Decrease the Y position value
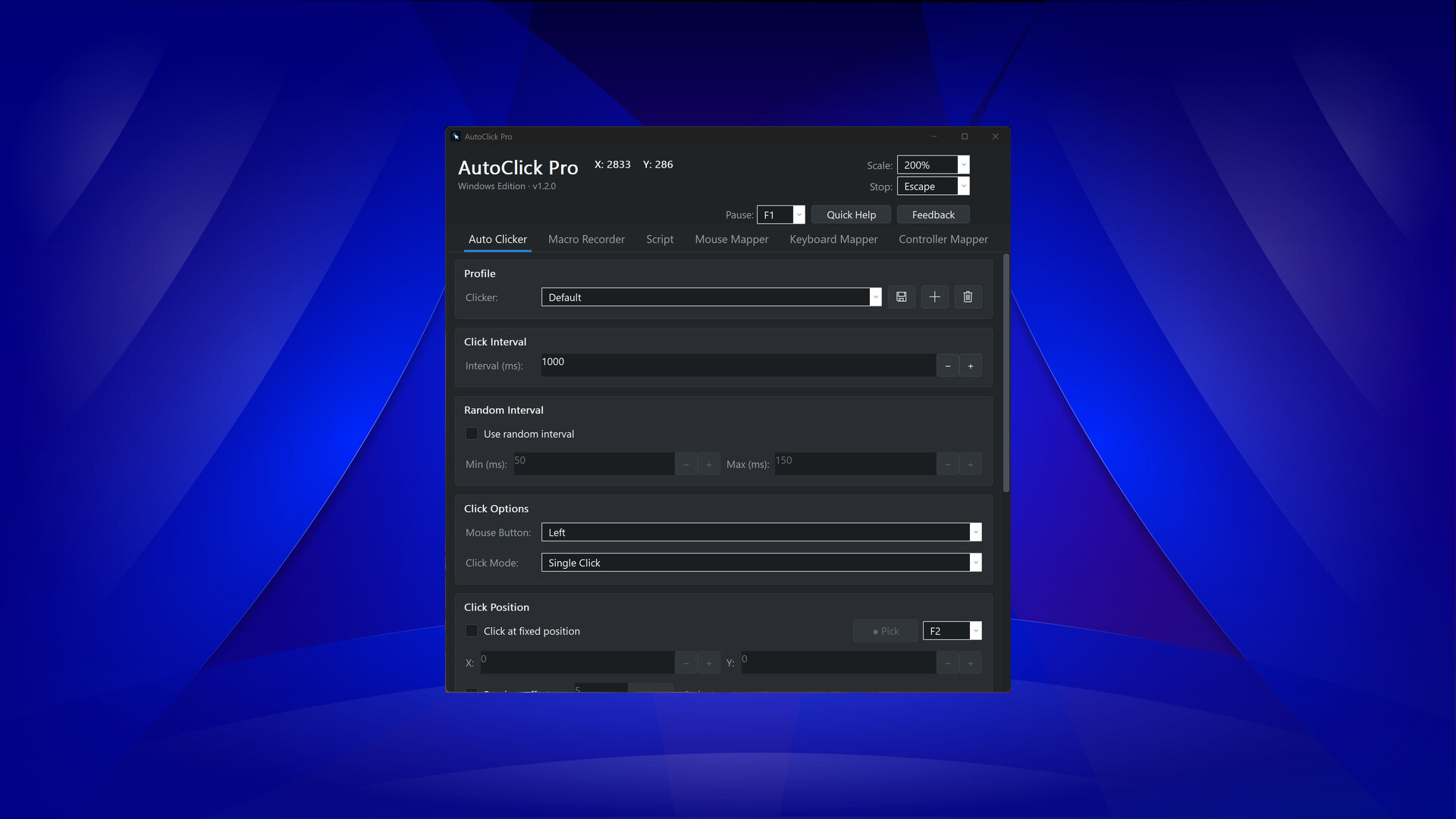 [x=948, y=663]
